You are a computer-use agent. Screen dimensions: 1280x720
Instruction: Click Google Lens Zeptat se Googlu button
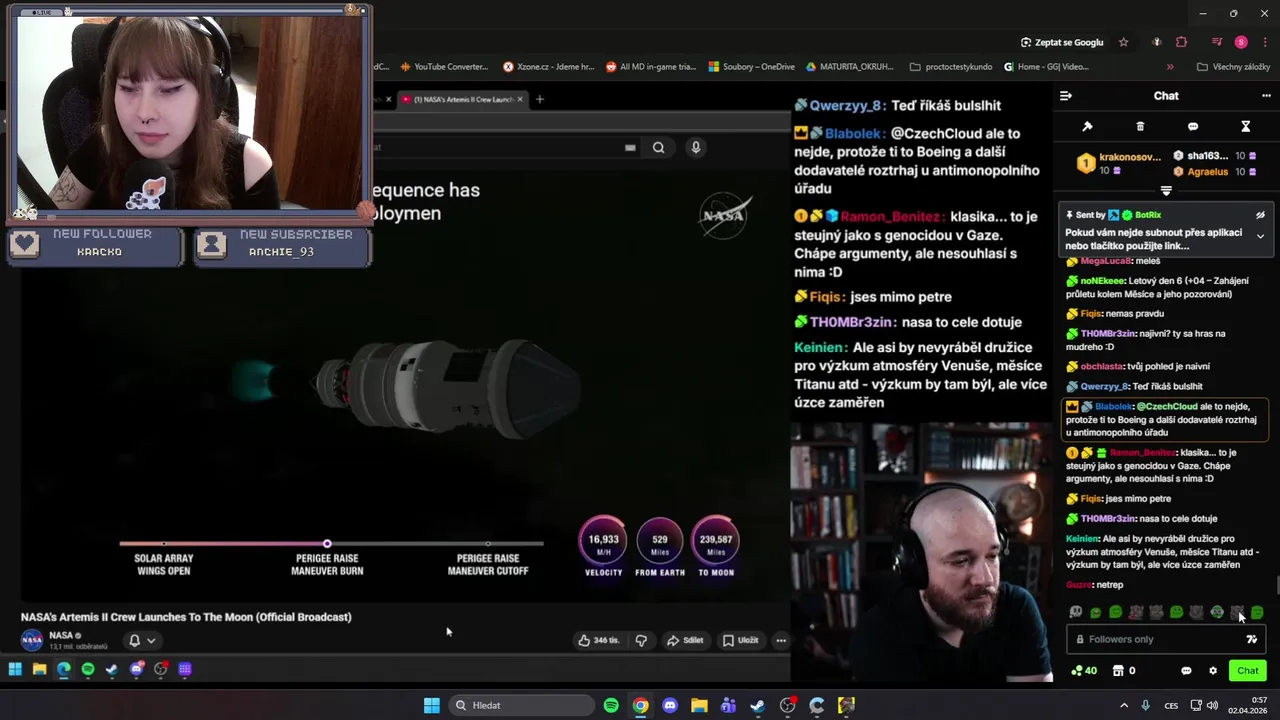[x=1062, y=42]
